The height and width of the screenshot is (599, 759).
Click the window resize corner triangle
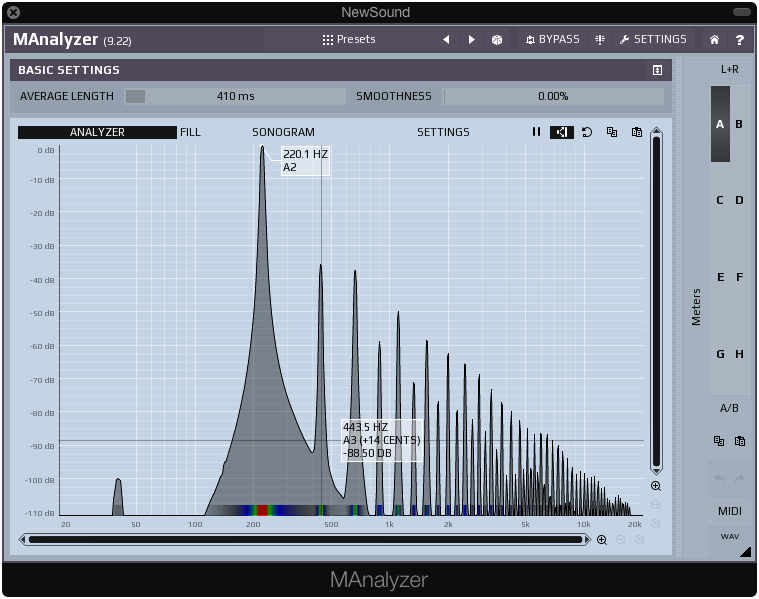(x=745, y=552)
